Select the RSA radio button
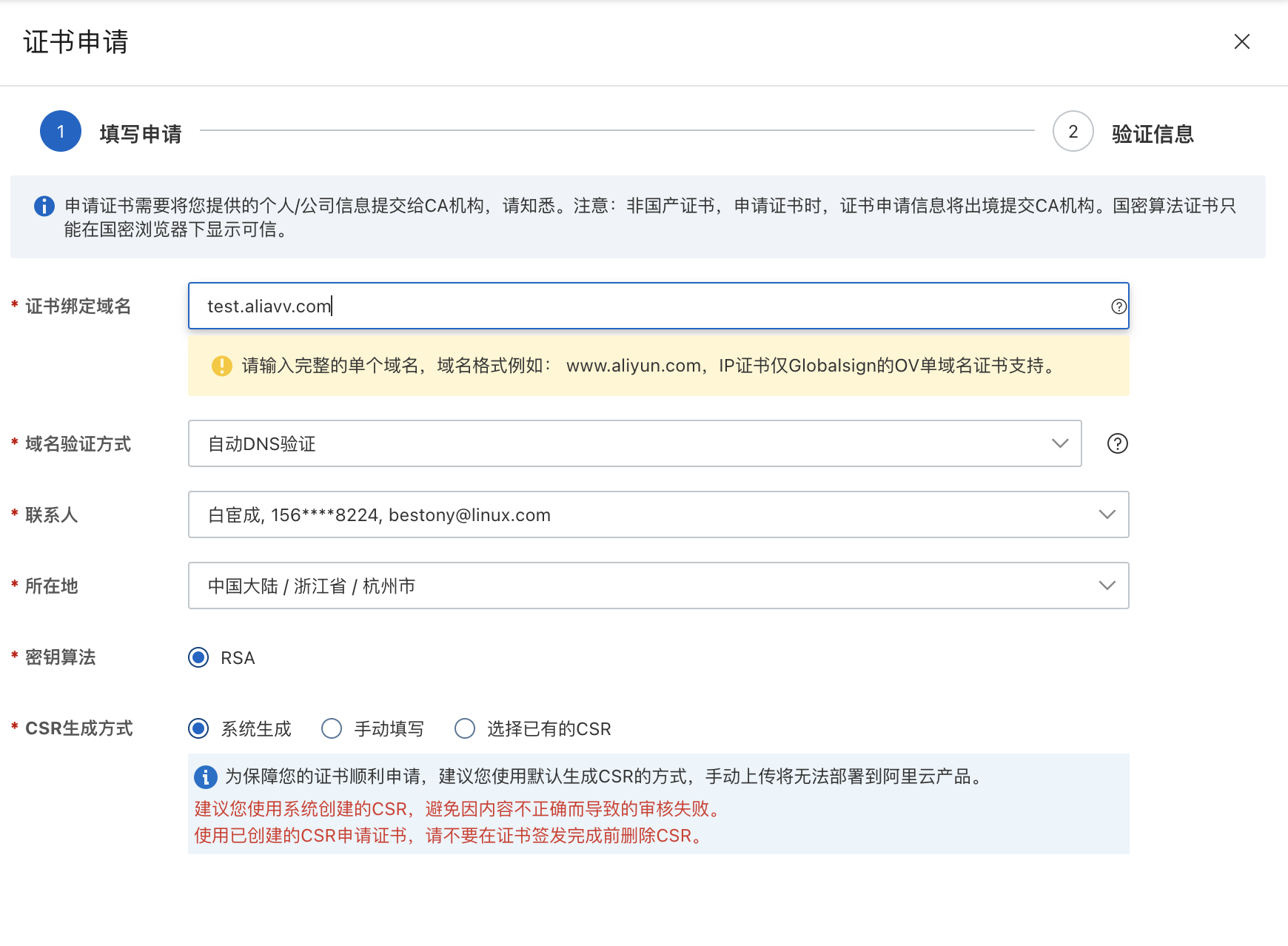The height and width of the screenshot is (946, 1288). tap(198, 657)
